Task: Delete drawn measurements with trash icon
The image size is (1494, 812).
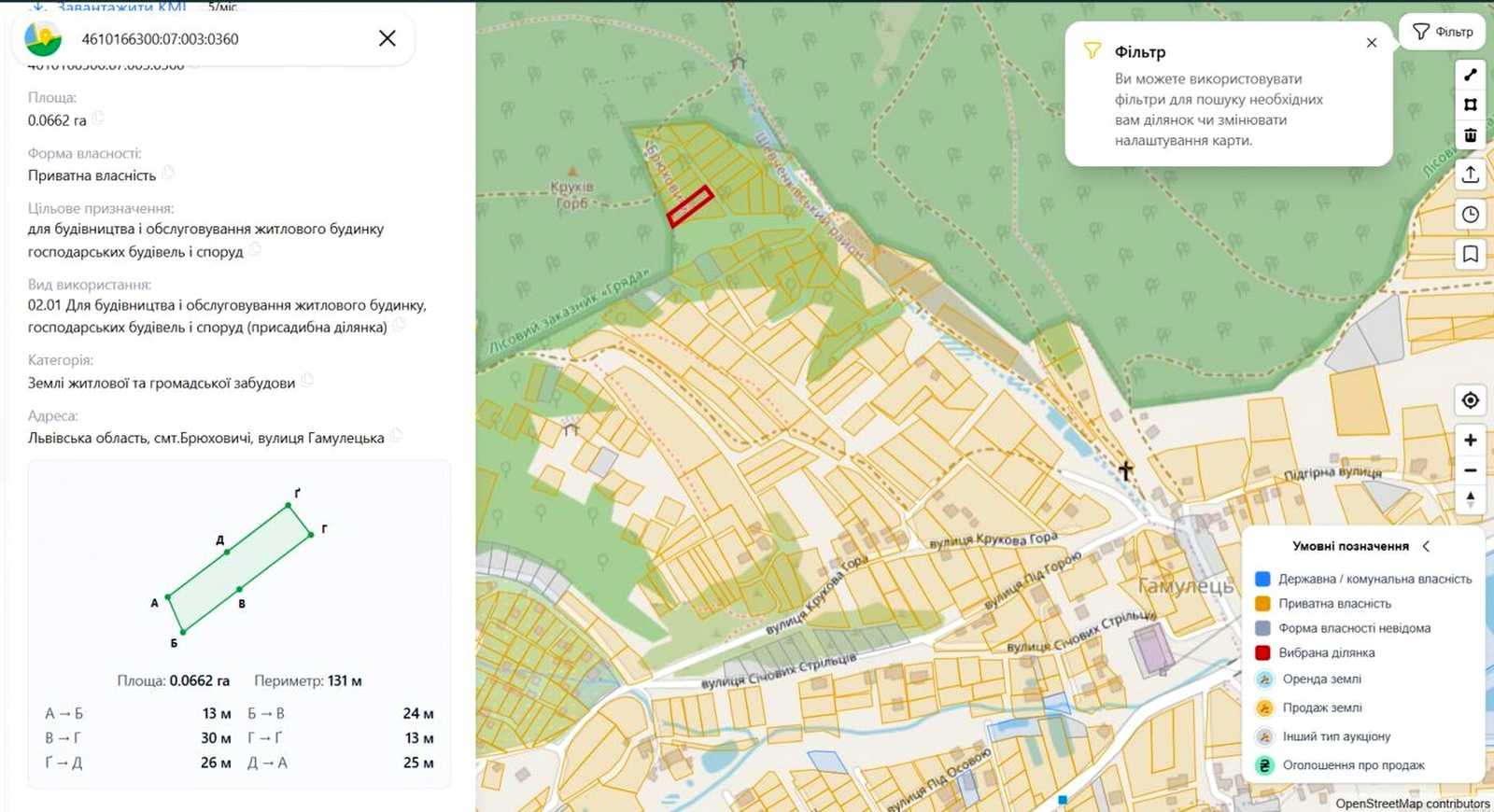Action: 1470,135
